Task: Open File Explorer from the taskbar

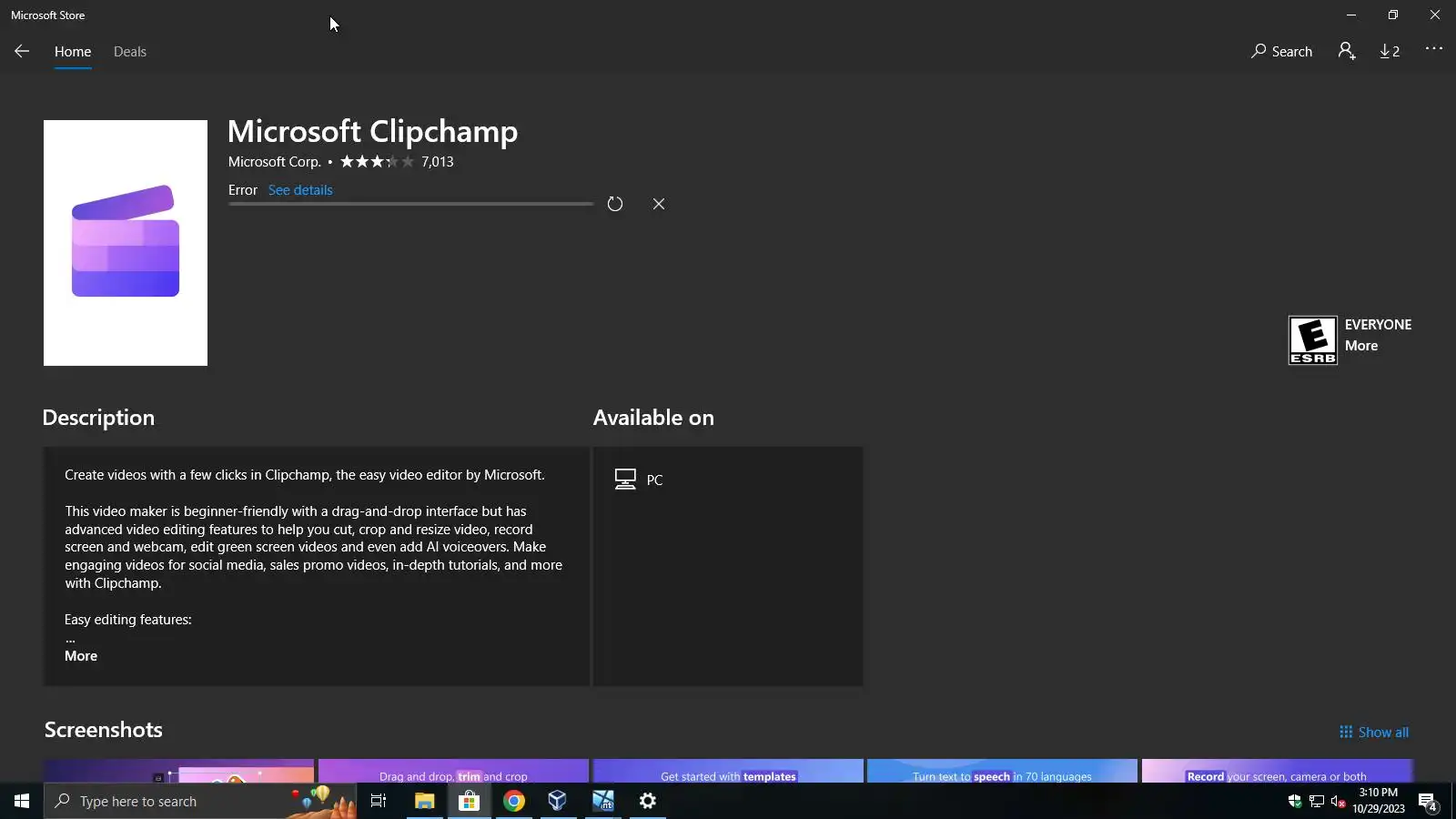Action: pos(424,801)
